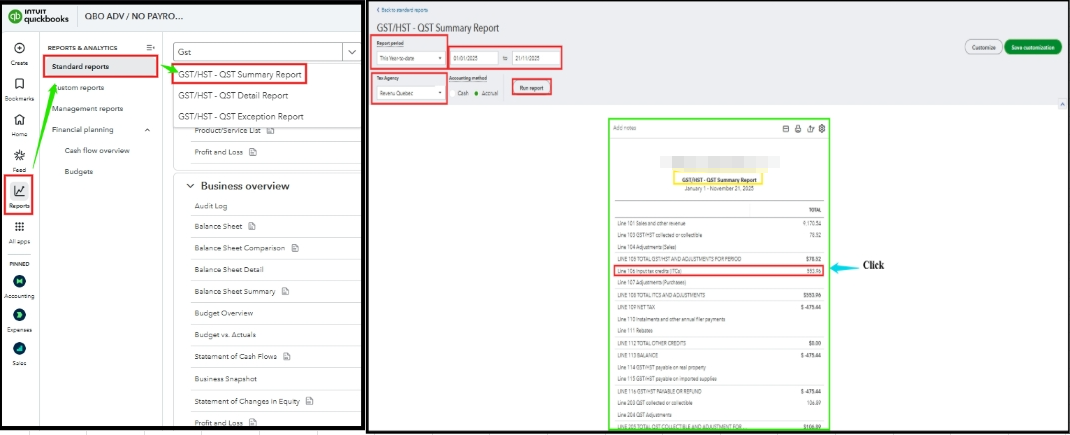The height and width of the screenshot is (435, 1070).
Task: Collapse the Reports & Analytics menu icon
Action: coord(151,48)
